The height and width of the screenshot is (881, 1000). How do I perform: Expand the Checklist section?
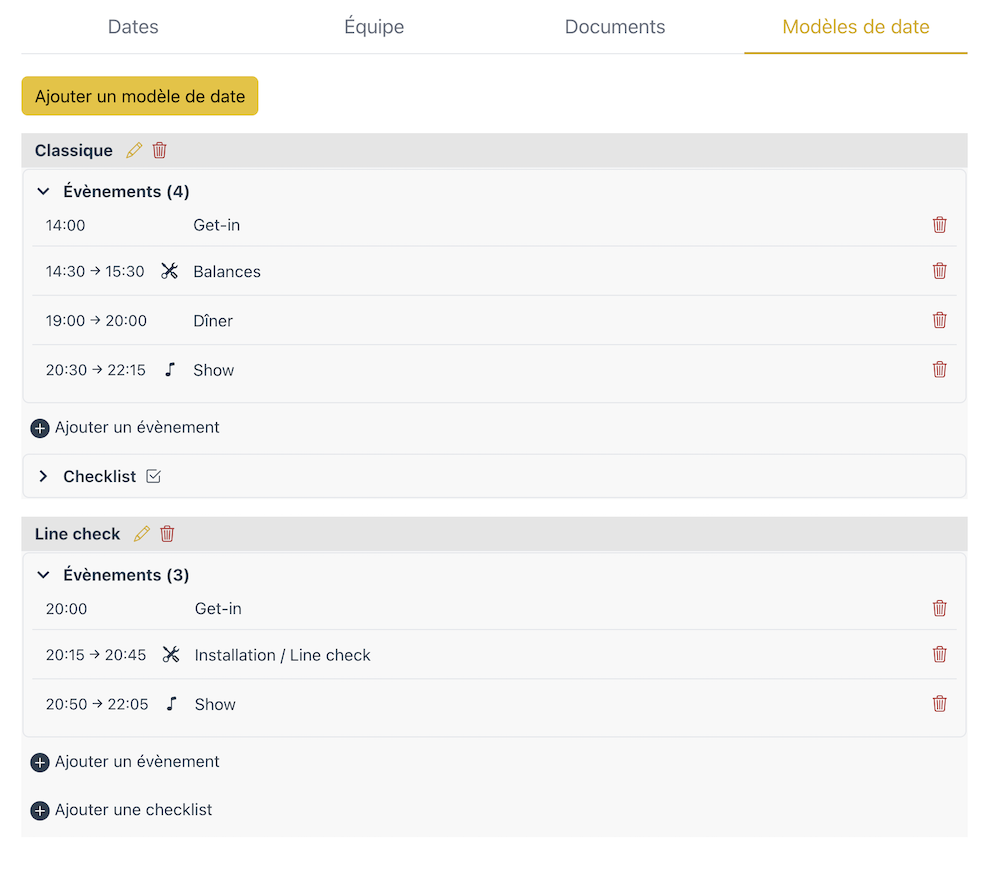[43, 477]
